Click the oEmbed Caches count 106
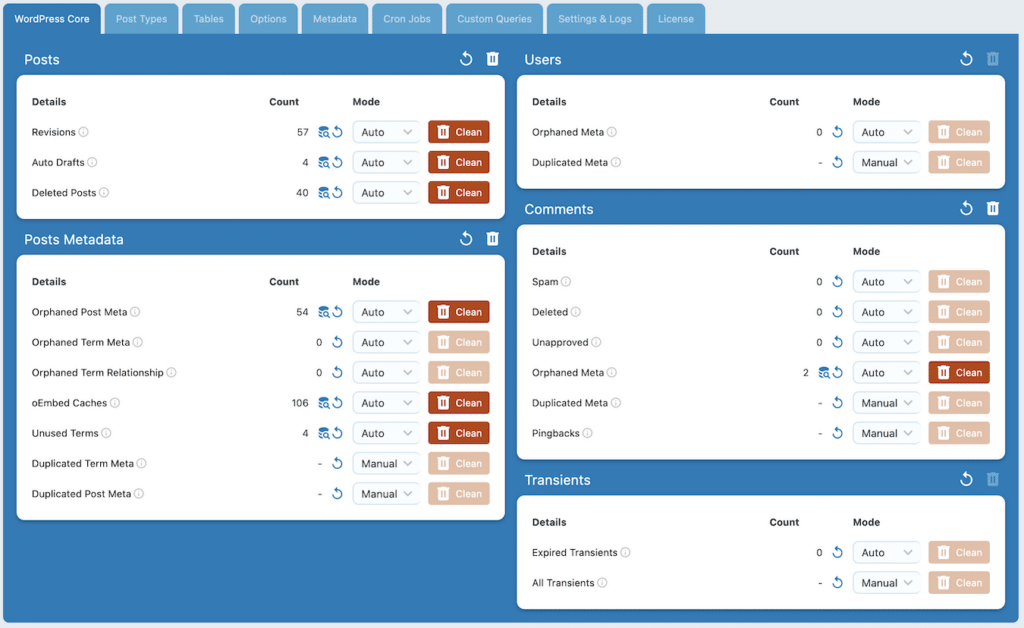1024x628 pixels. [300, 403]
